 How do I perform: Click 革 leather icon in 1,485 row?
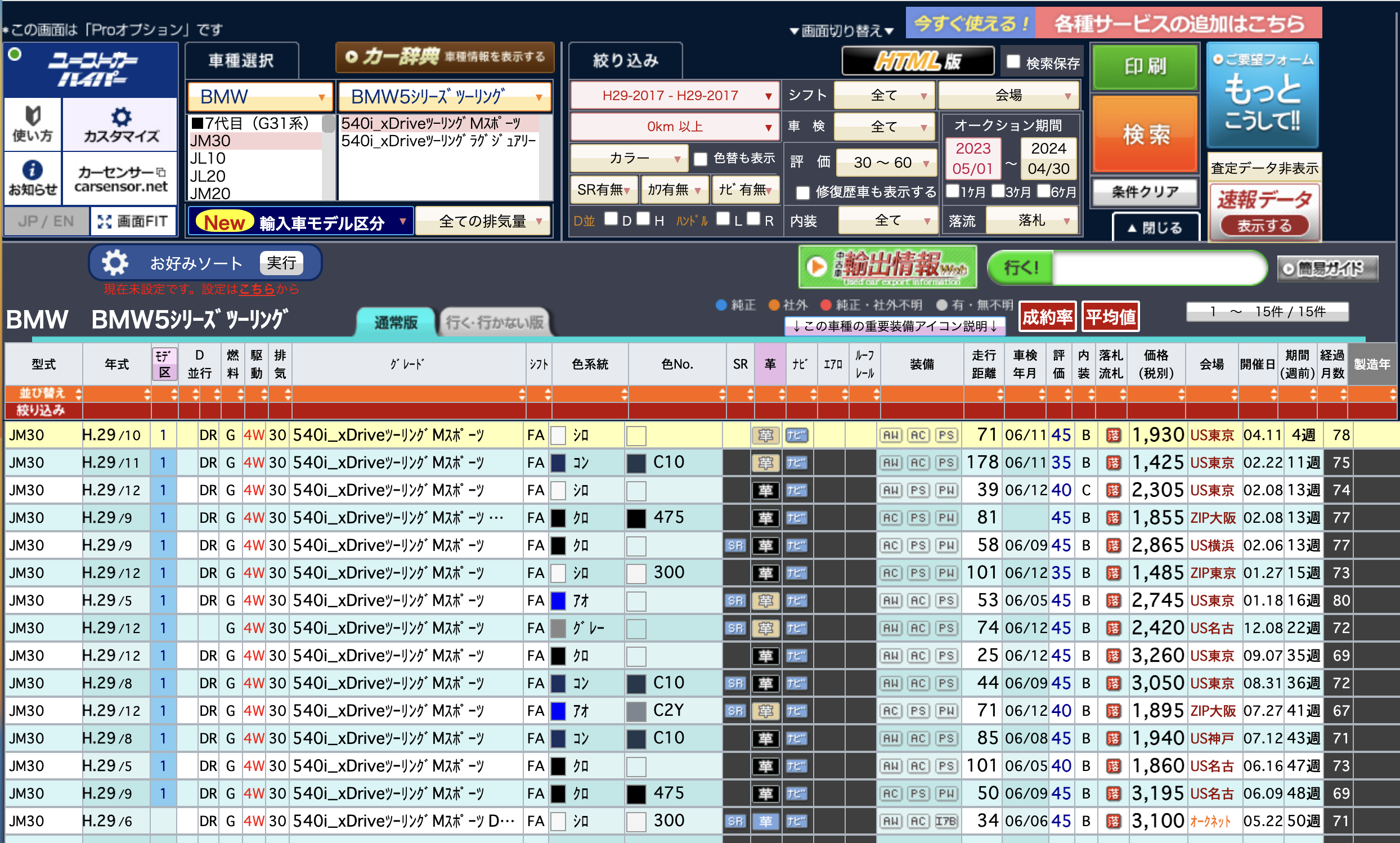[766, 573]
